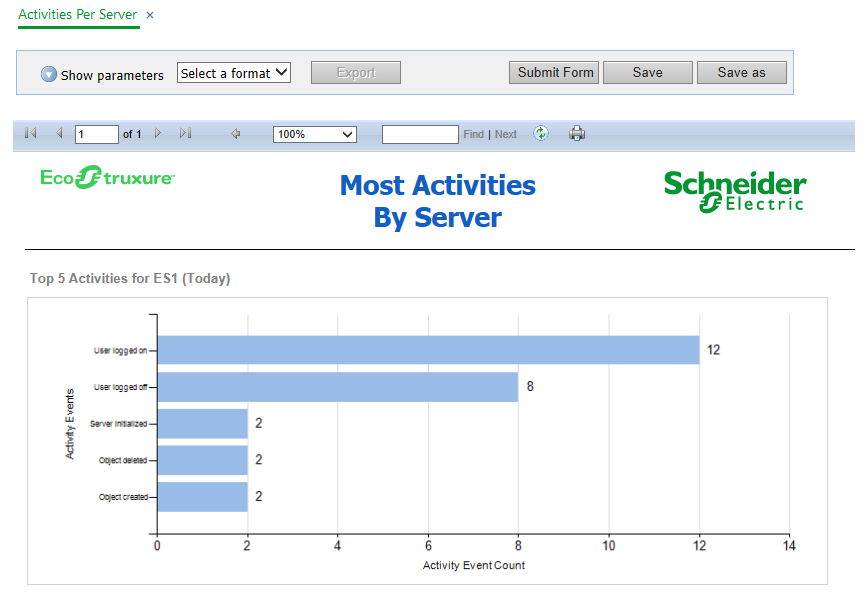Screen dimensions: 867x602
Task: Click the value label 8 beside second bar
Action: [x=530, y=386]
